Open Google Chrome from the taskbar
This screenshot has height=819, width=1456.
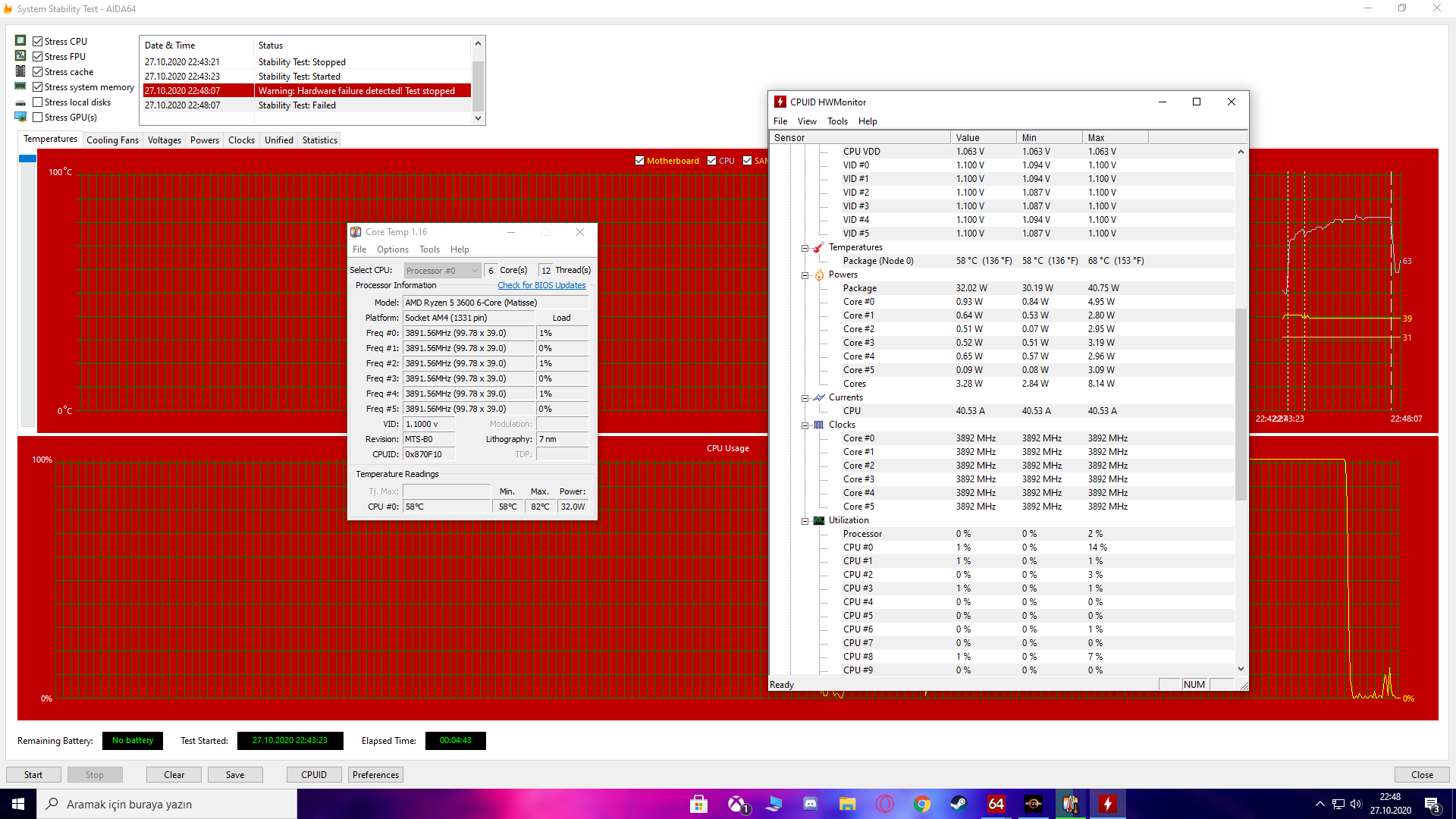pyautogui.click(x=921, y=804)
